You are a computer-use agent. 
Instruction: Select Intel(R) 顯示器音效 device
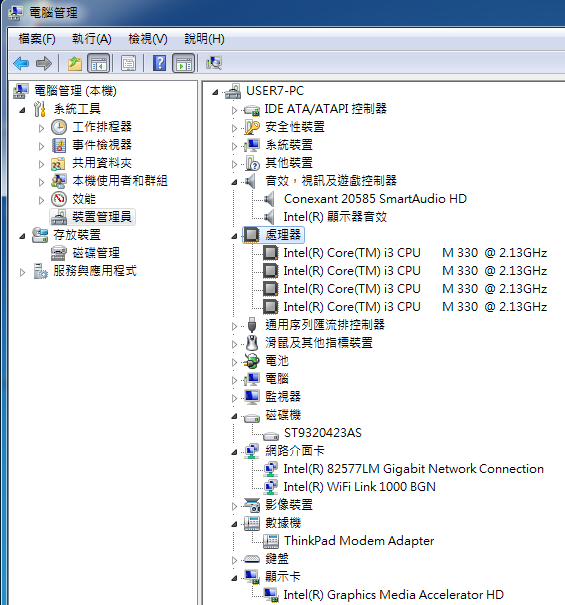tap(335, 217)
